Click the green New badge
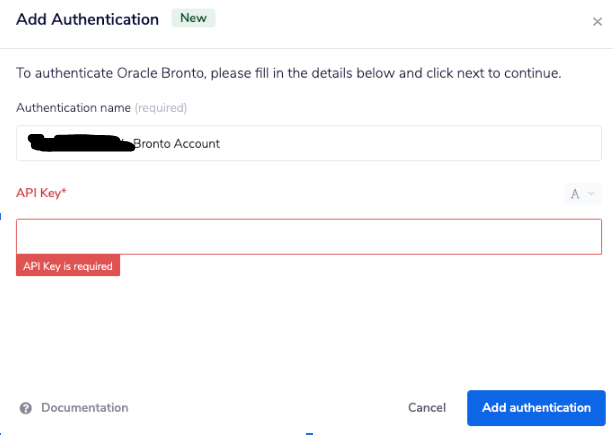 coord(193,18)
